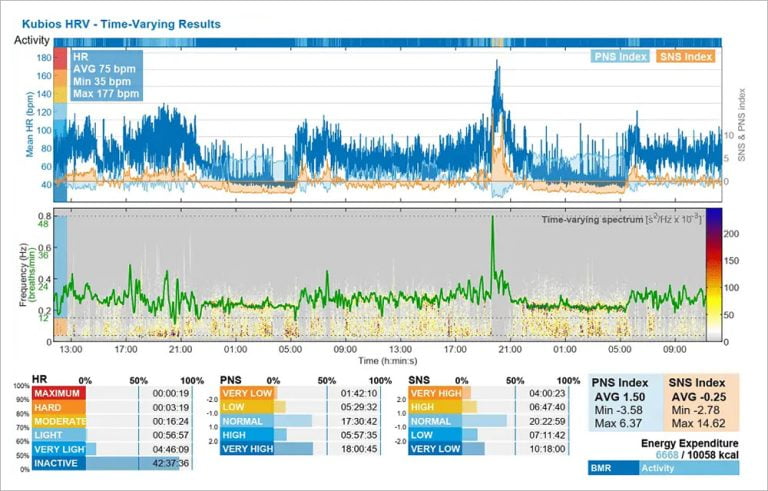Click the VERY LIGHT duration 04:46:09
This screenshot has height=491, width=768.
170,449
